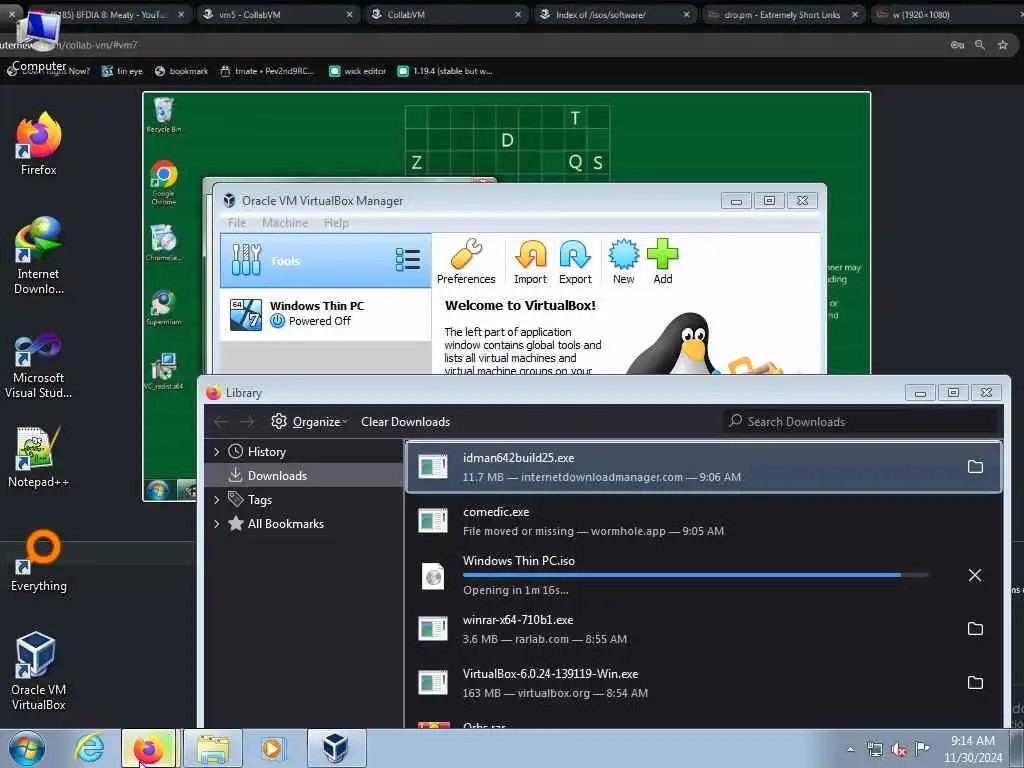Open the Computer desktop icon

pyautogui.click(x=39, y=41)
